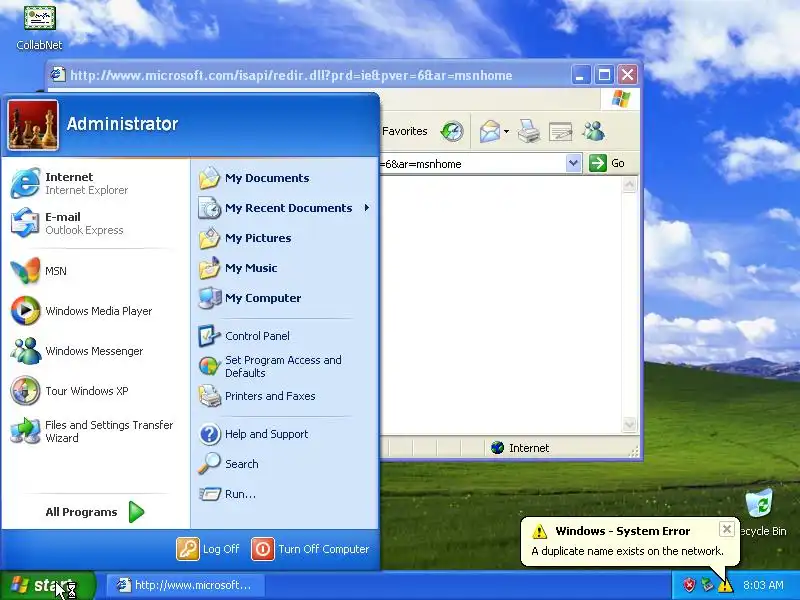This screenshot has height=600, width=800.
Task: Launch Tour Windows XP
Action: (x=95, y=391)
